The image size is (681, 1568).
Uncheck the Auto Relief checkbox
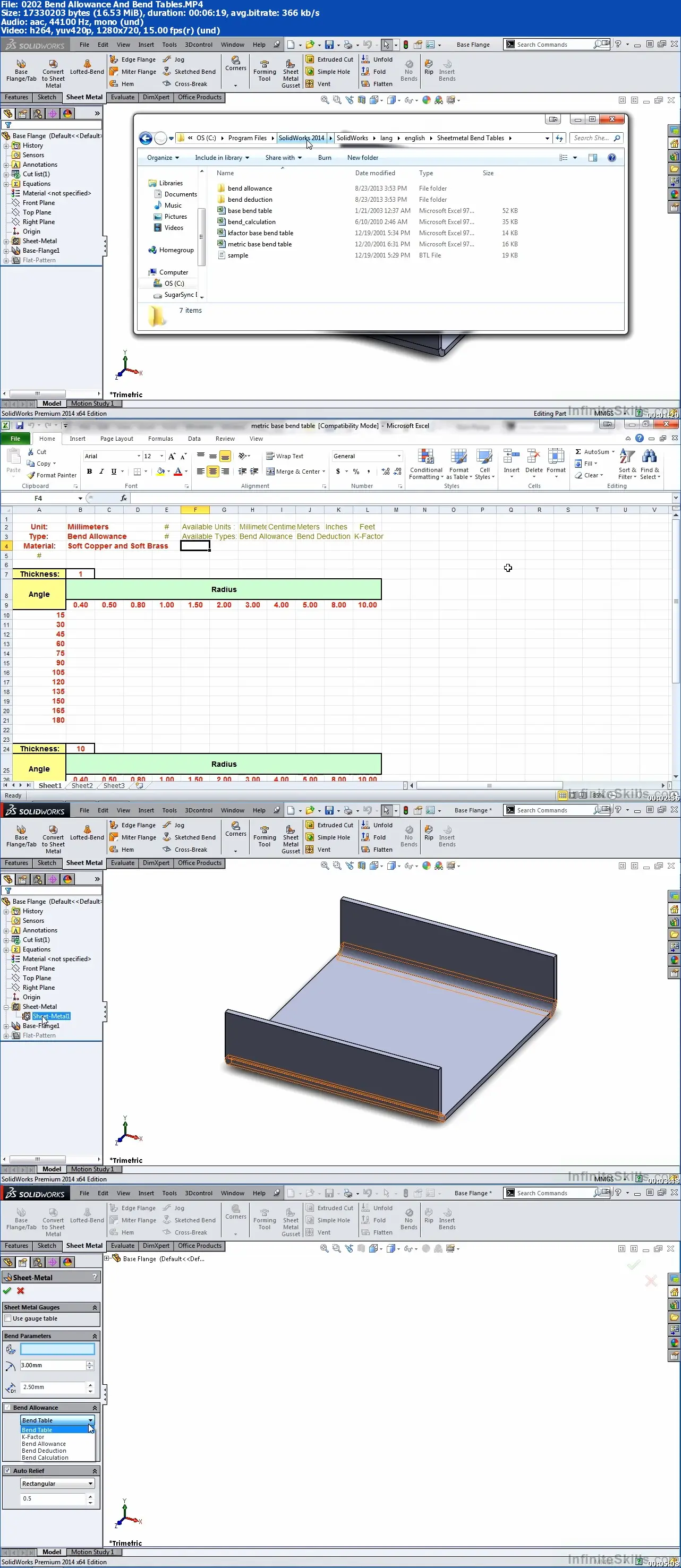click(x=7, y=1471)
